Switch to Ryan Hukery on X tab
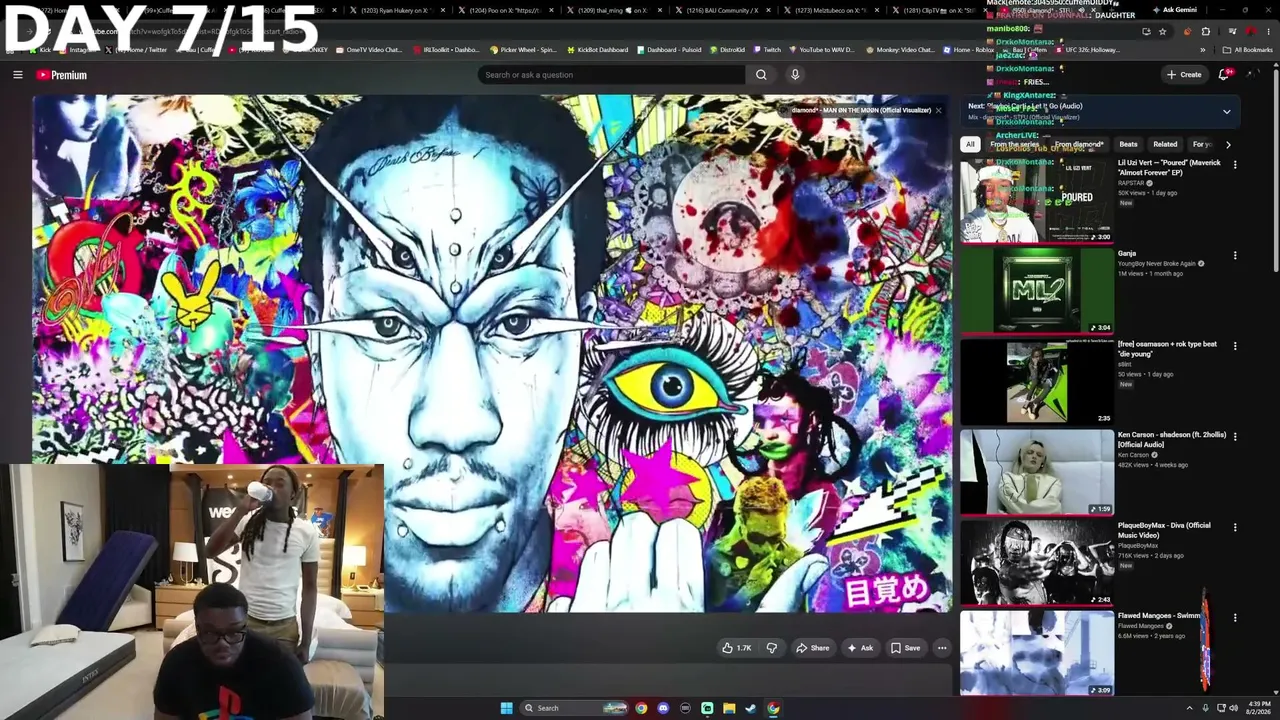The width and height of the screenshot is (1280, 720). tap(395, 10)
